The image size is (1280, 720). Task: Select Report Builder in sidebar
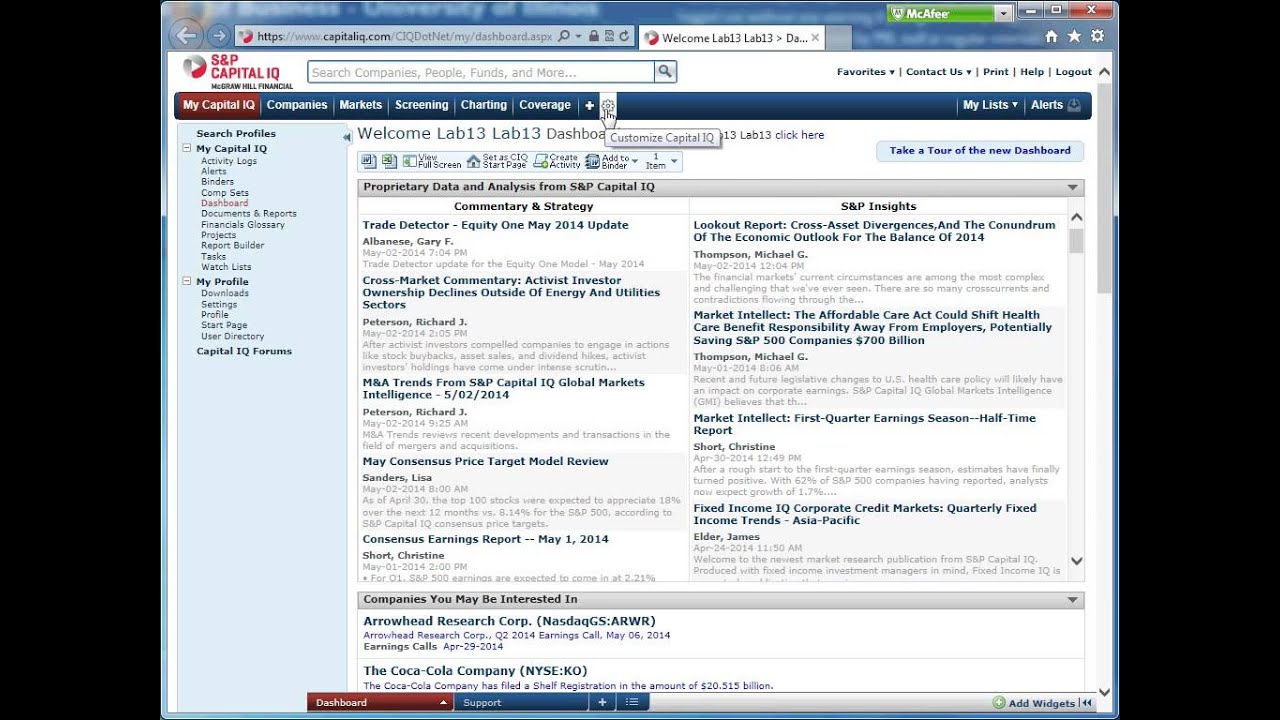(x=232, y=245)
